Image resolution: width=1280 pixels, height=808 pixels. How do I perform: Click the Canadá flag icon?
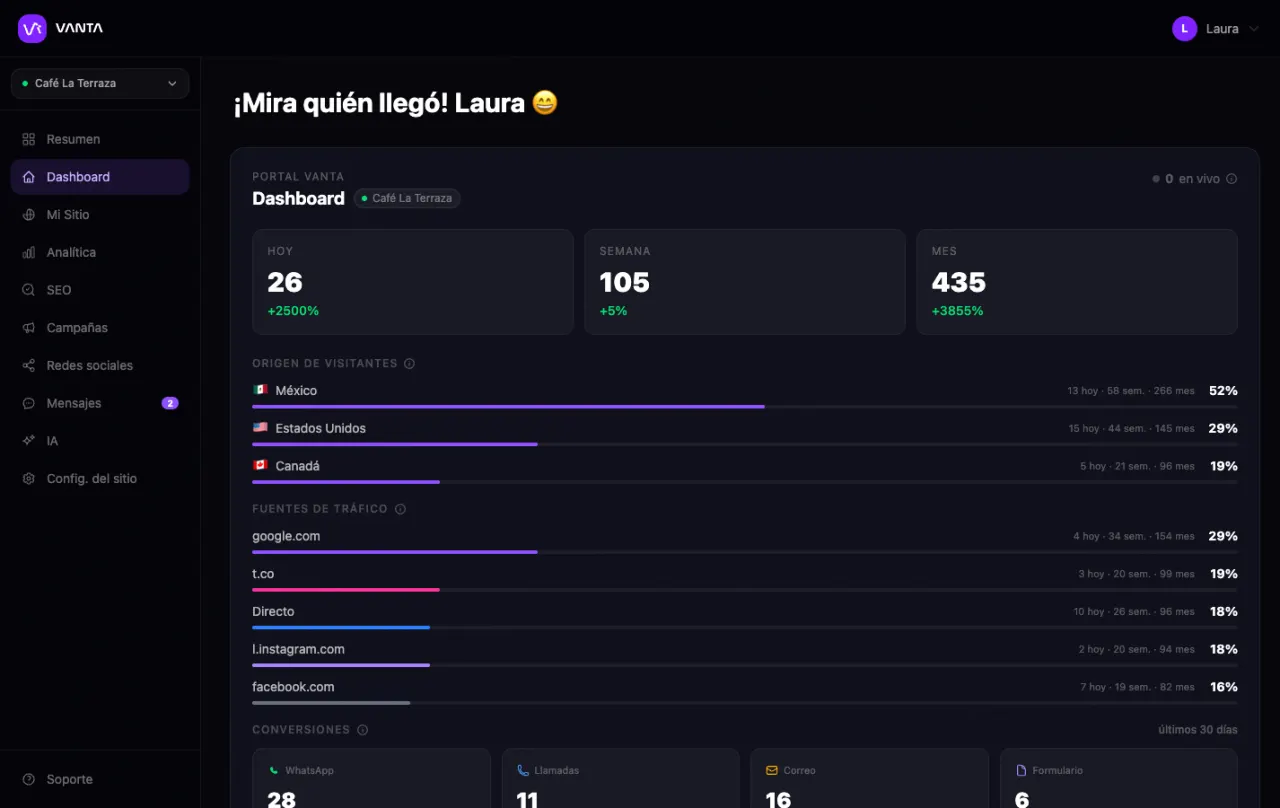[x=260, y=466]
